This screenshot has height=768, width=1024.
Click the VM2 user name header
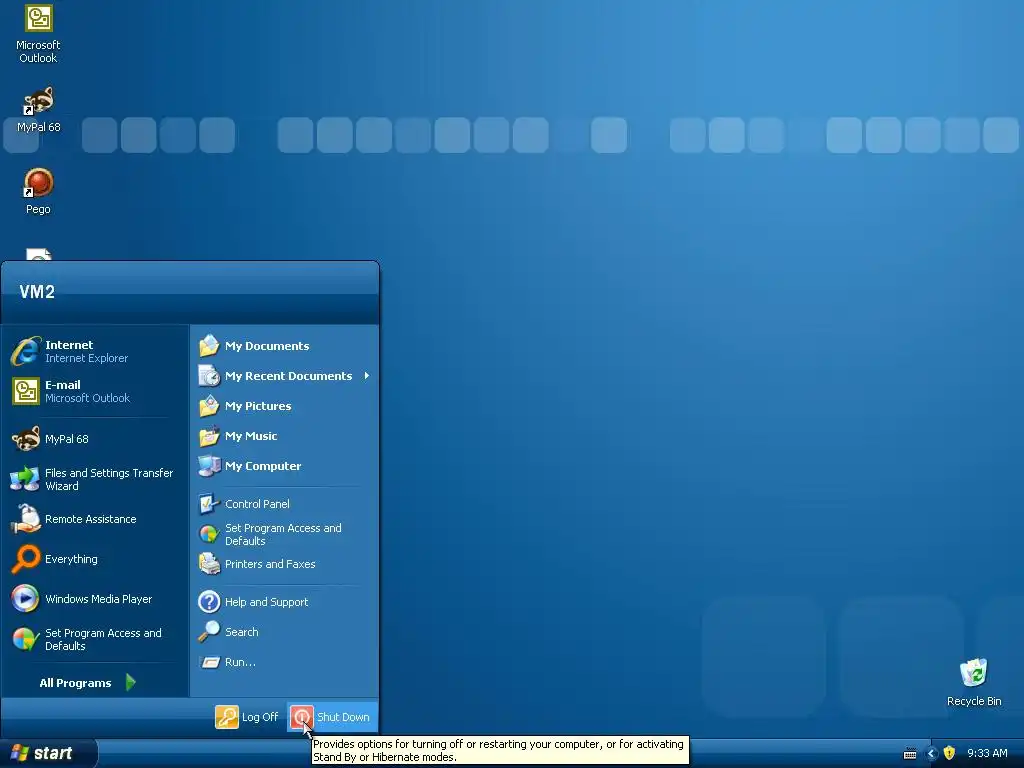click(x=37, y=291)
